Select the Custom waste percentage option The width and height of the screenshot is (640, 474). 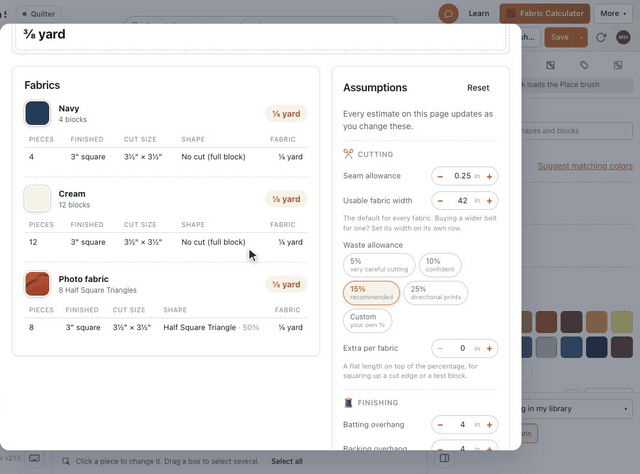pos(367,320)
